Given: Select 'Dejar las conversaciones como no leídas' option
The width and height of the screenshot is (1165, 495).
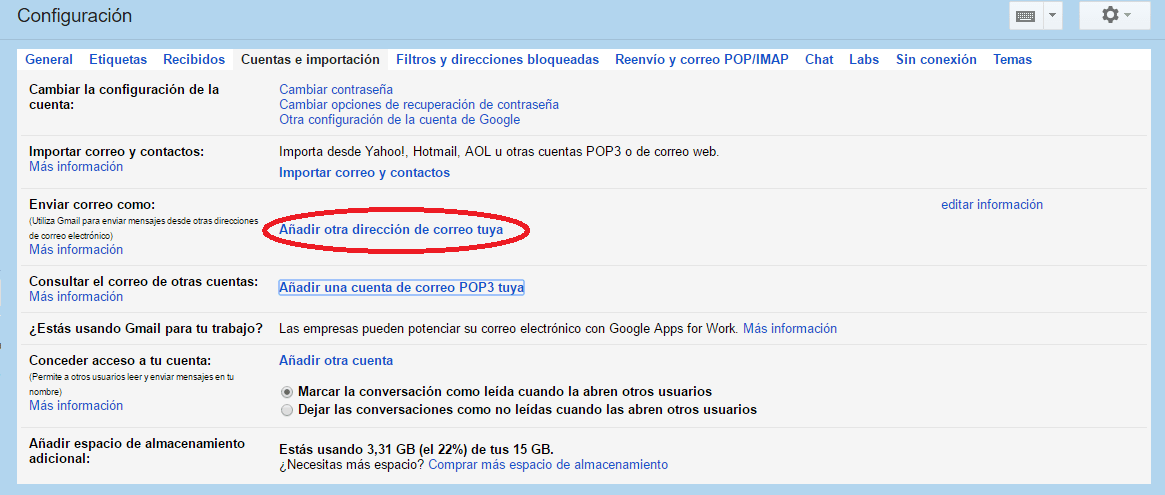Looking at the screenshot, I should pos(288,410).
